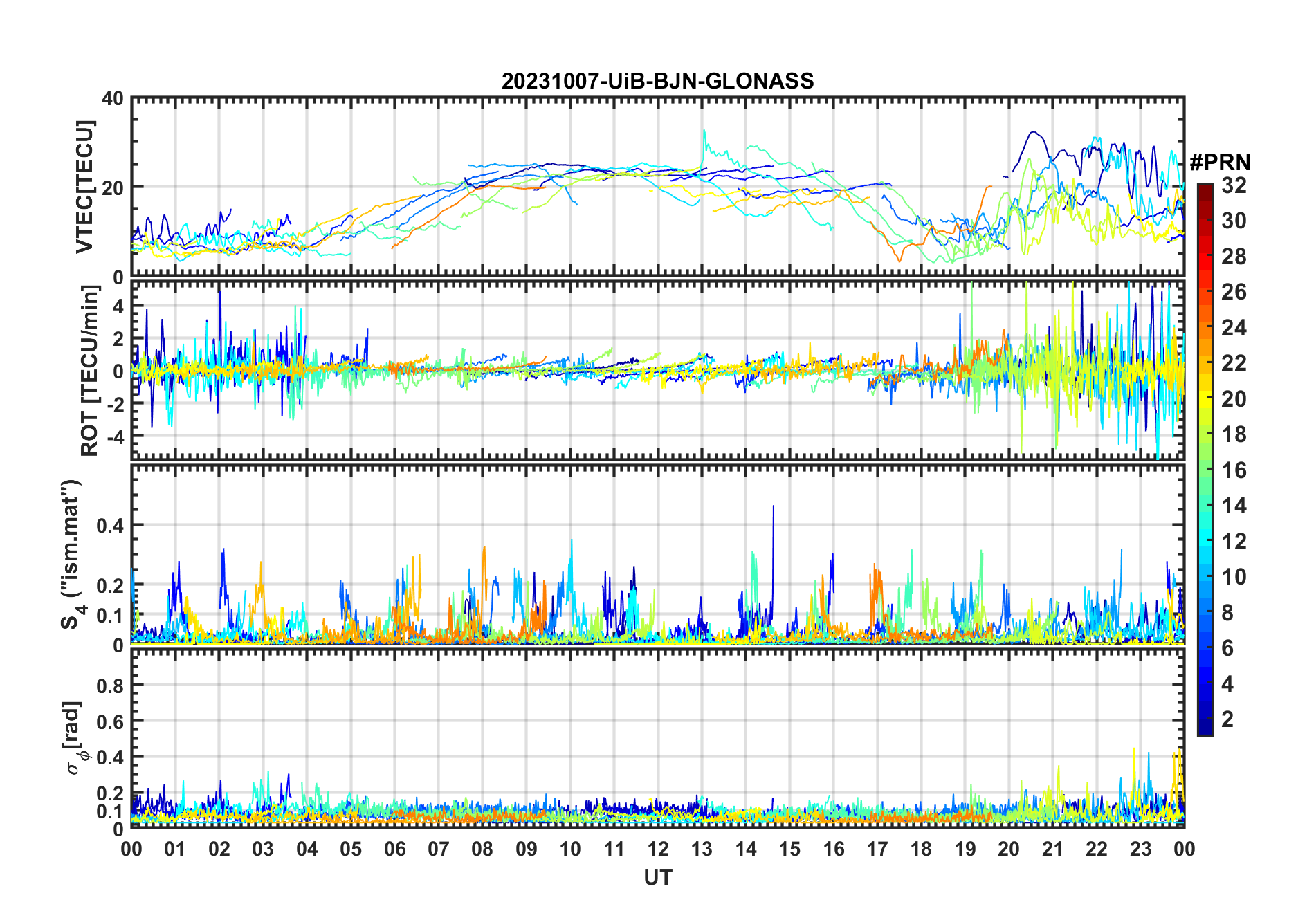Image resolution: width=1316 pixels, height=920 pixels.
Task: Select hour 04 on the UT axis
Action: tap(307, 849)
